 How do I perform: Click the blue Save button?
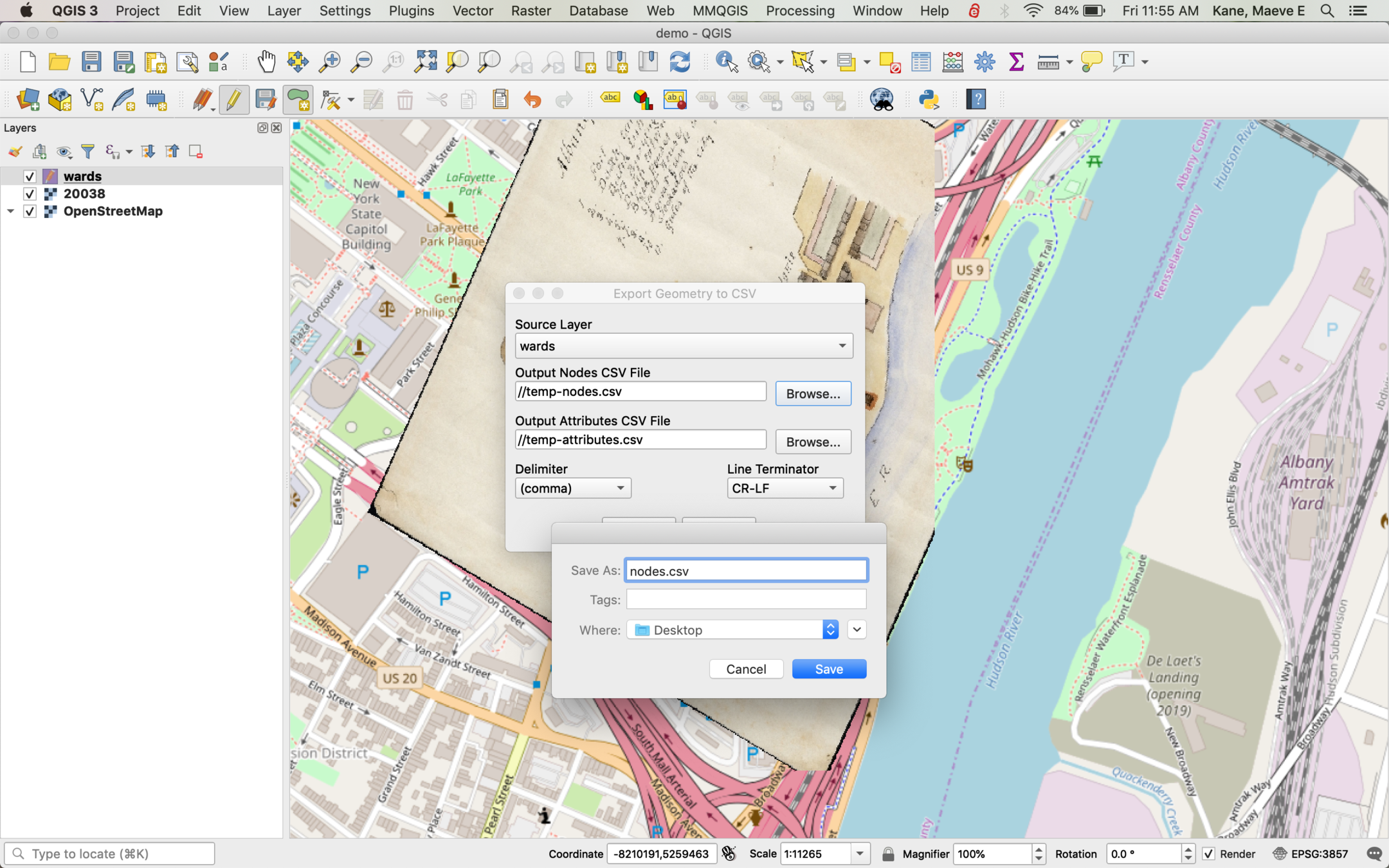(828, 669)
